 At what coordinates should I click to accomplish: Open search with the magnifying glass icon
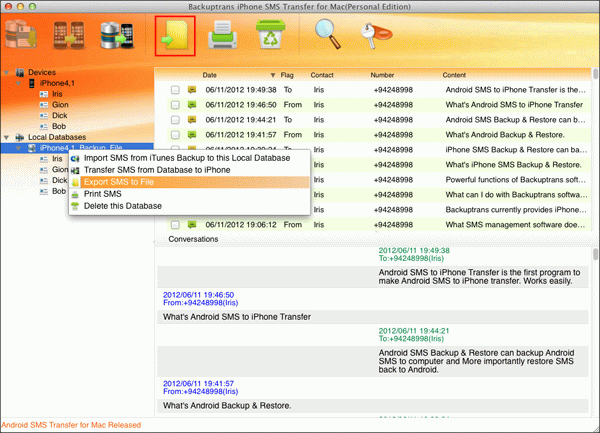click(328, 34)
